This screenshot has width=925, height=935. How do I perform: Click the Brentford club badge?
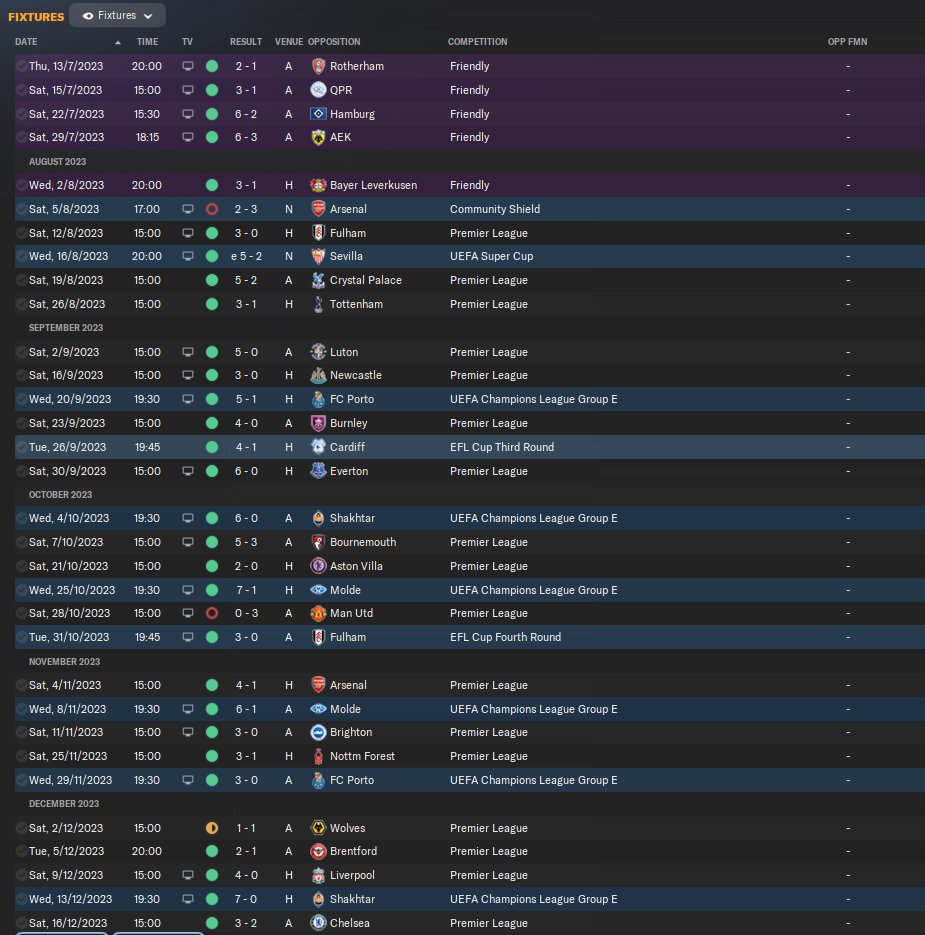tap(318, 852)
